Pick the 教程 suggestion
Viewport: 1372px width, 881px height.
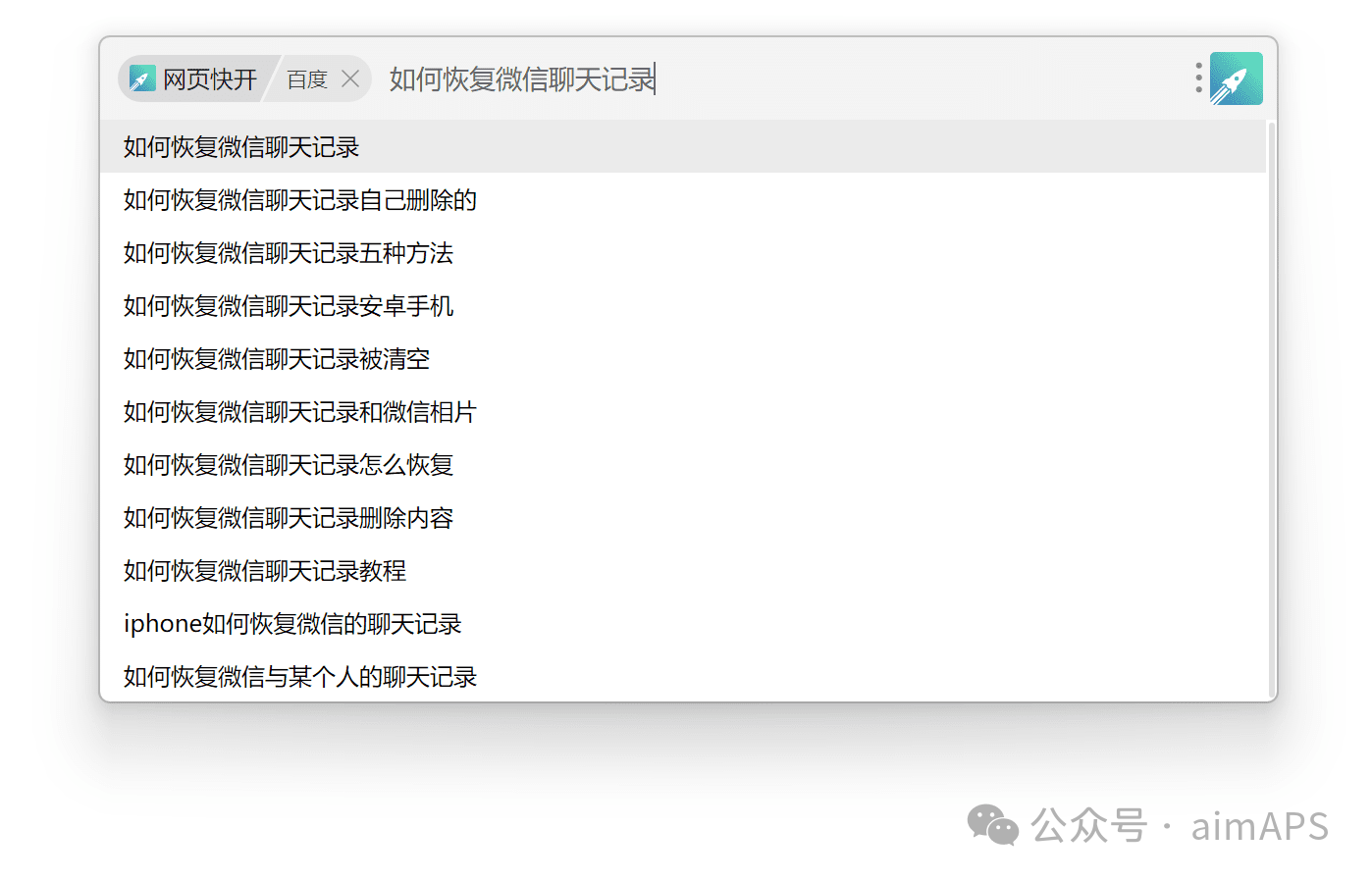(x=265, y=571)
